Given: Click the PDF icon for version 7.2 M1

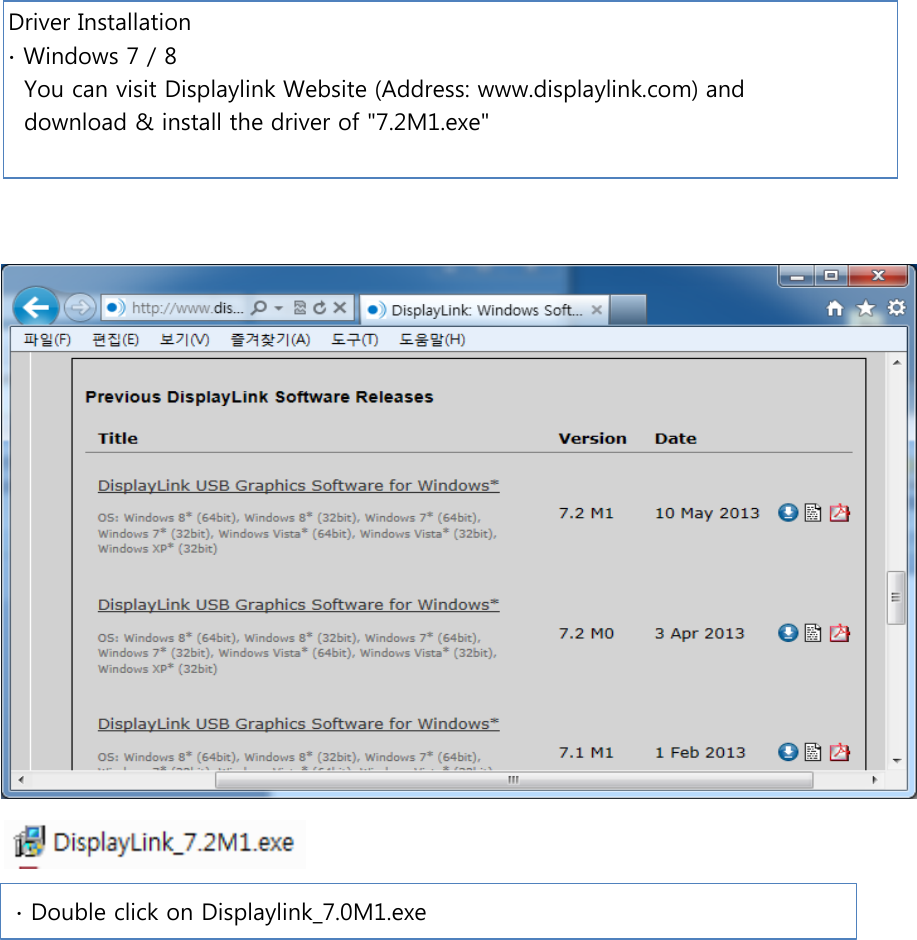Looking at the screenshot, I should point(839,513).
